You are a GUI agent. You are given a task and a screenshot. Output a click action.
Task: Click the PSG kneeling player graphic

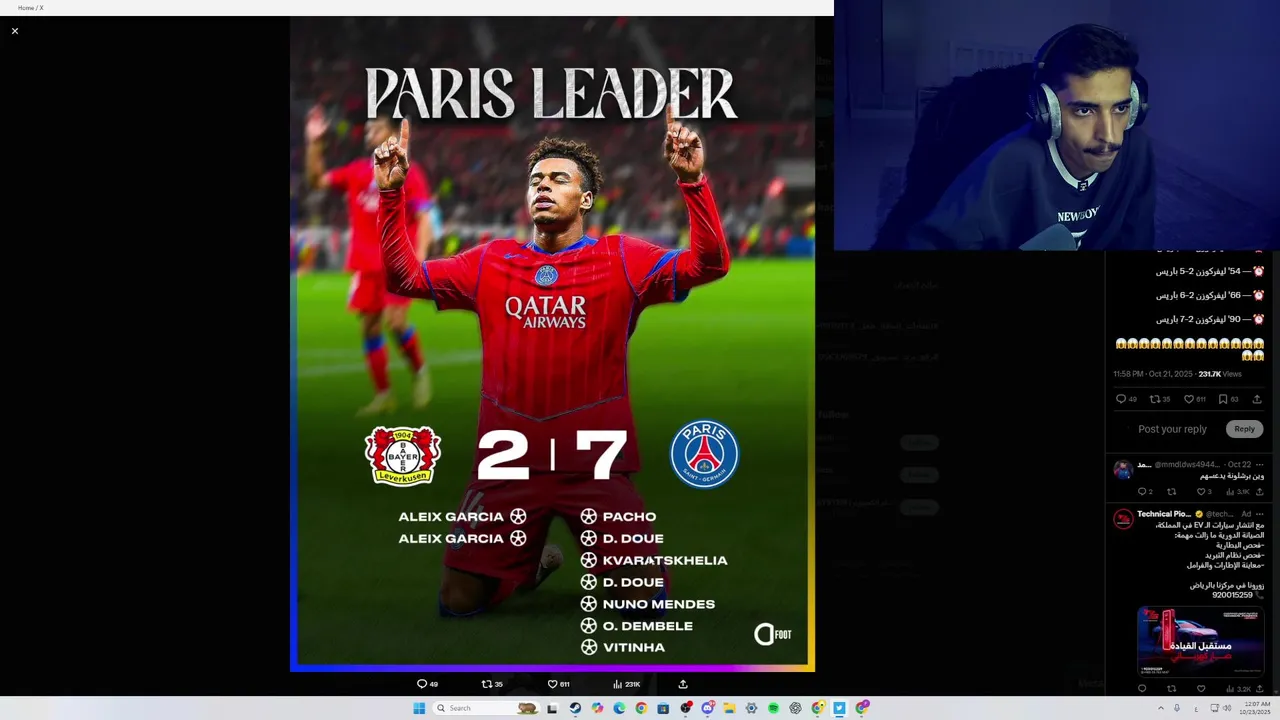tap(552, 344)
